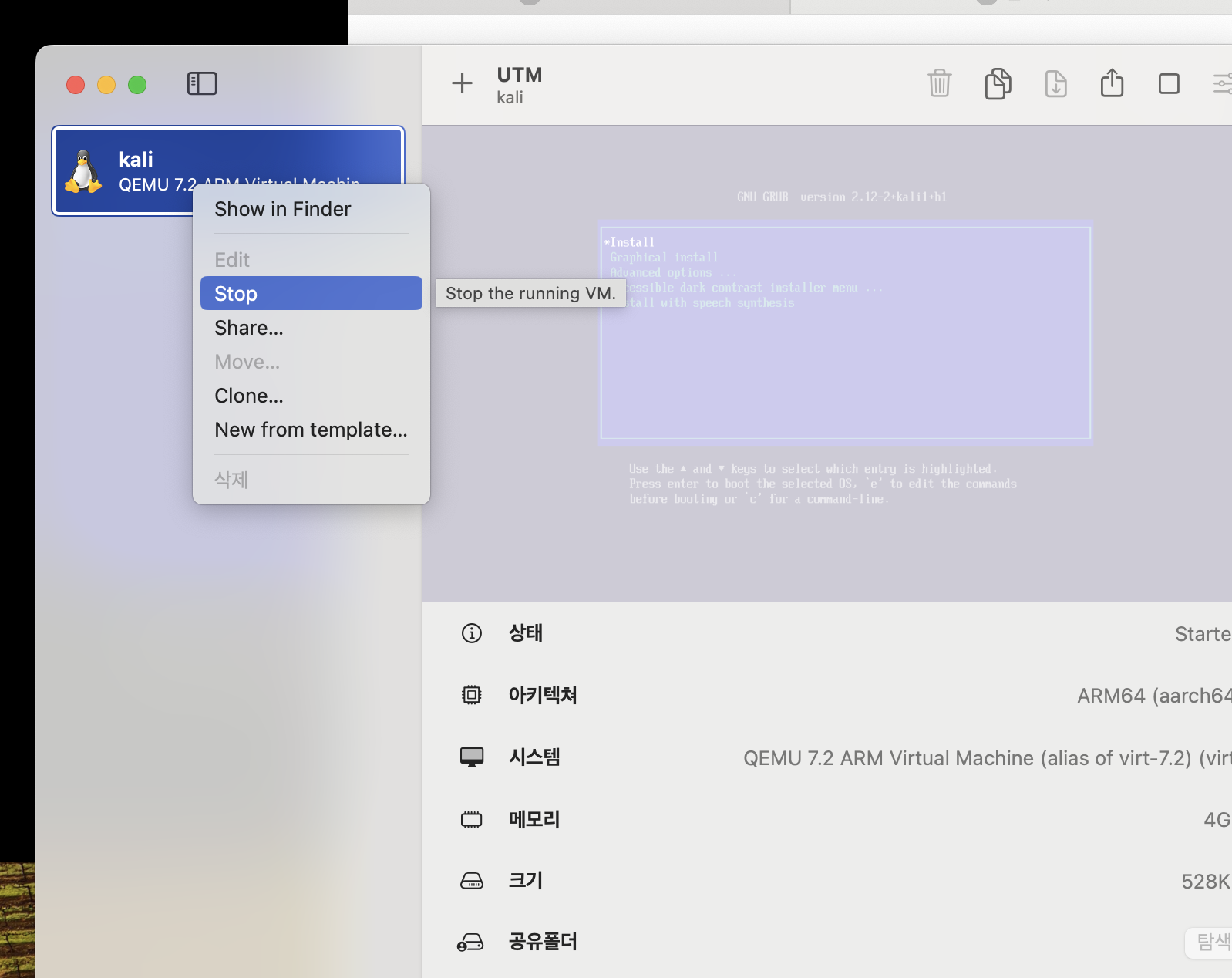Click the red close window button
Image resolution: width=1232 pixels, height=978 pixels.
pos(76,85)
